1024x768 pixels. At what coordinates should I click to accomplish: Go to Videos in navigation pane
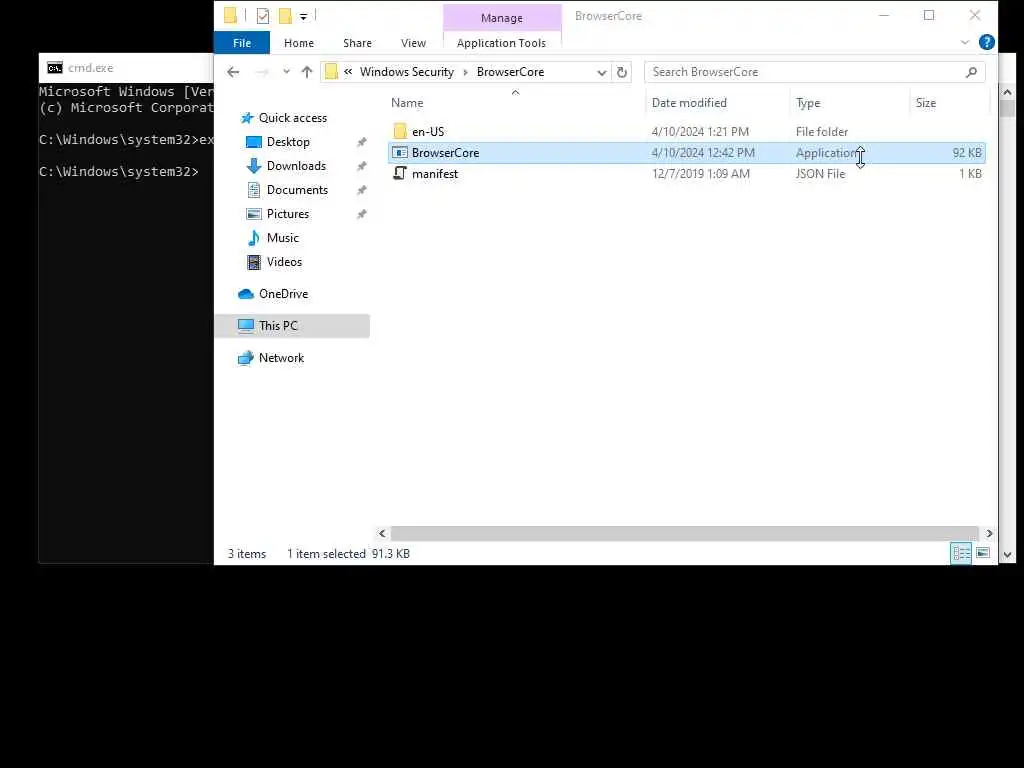tap(284, 262)
